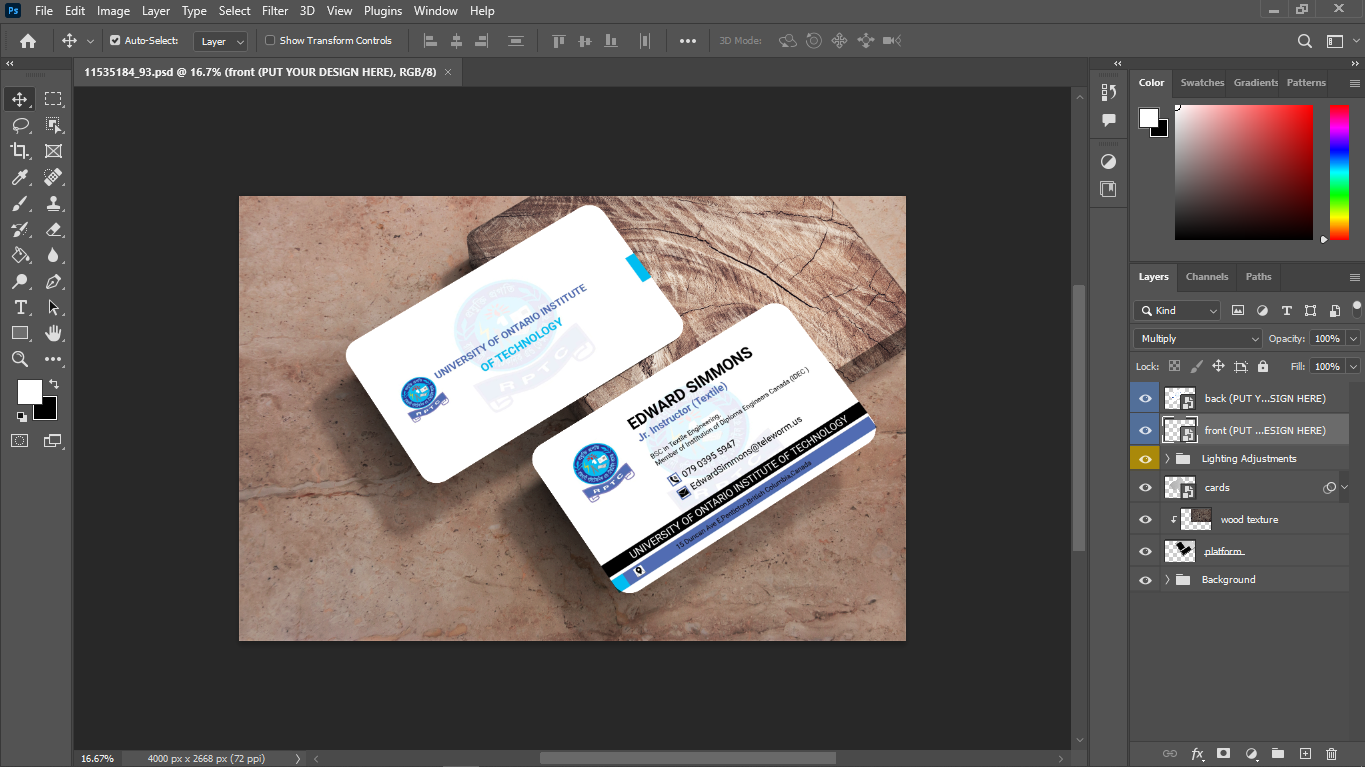Click the hue spectrum slider
Viewport: 1365px width, 767px height.
[1339, 172]
